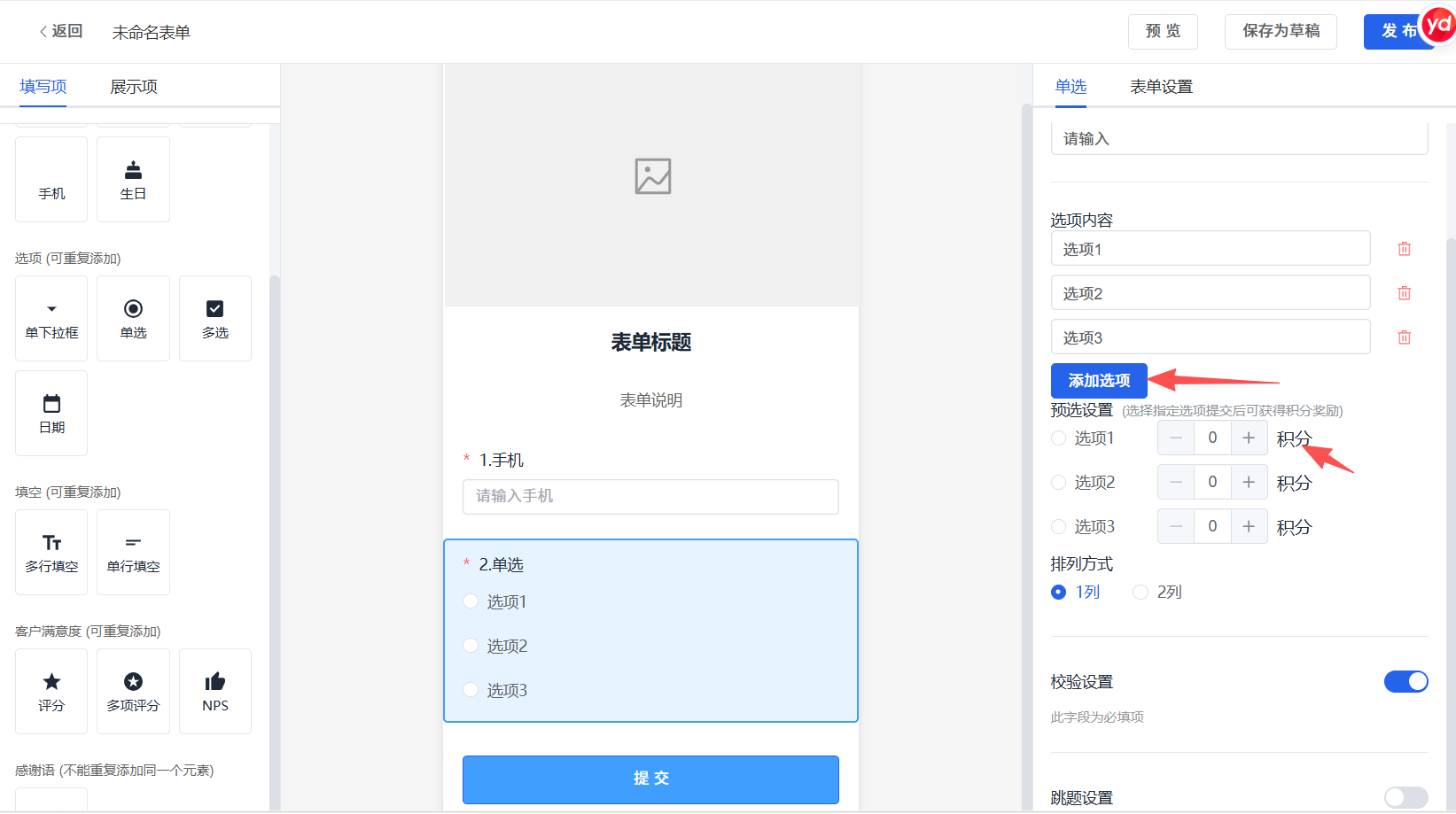Select the 1.手机 question label
This screenshot has height=814, width=1456.
click(x=501, y=461)
